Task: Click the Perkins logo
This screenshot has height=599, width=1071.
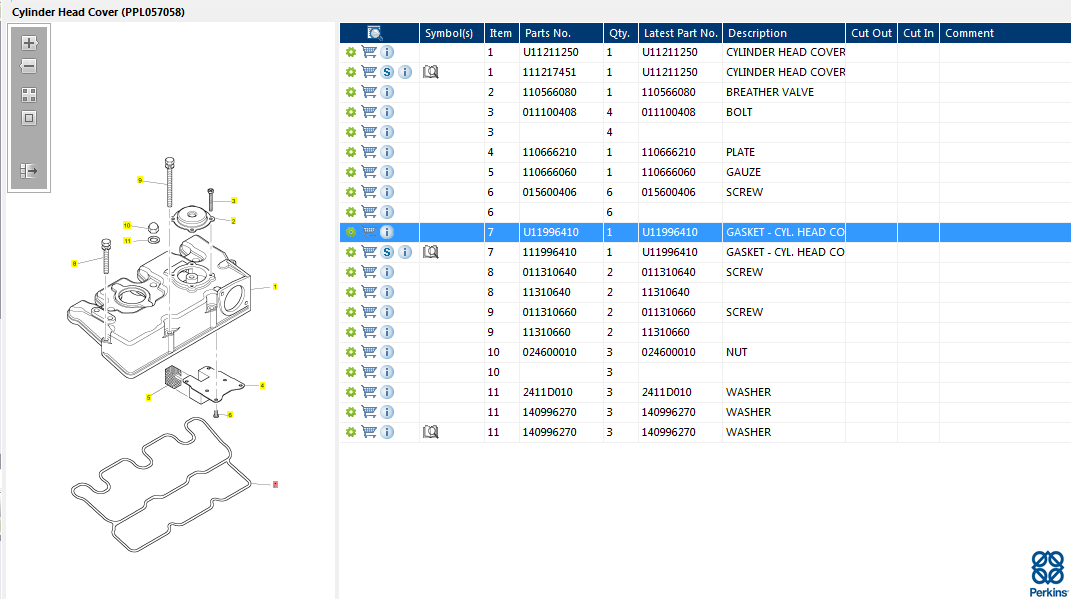Action: point(1048,574)
